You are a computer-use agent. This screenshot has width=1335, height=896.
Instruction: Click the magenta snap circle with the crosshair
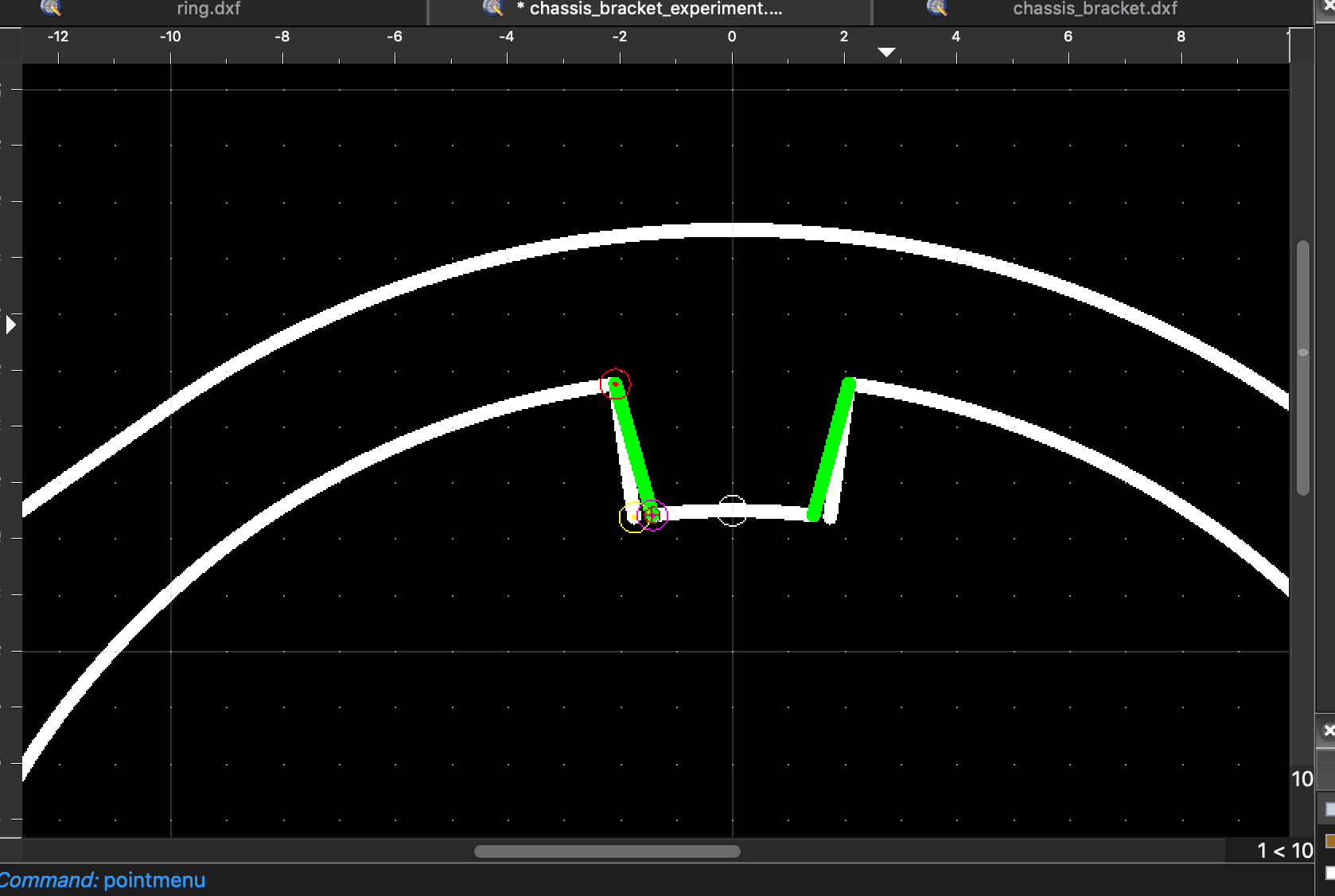pos(652,515)
